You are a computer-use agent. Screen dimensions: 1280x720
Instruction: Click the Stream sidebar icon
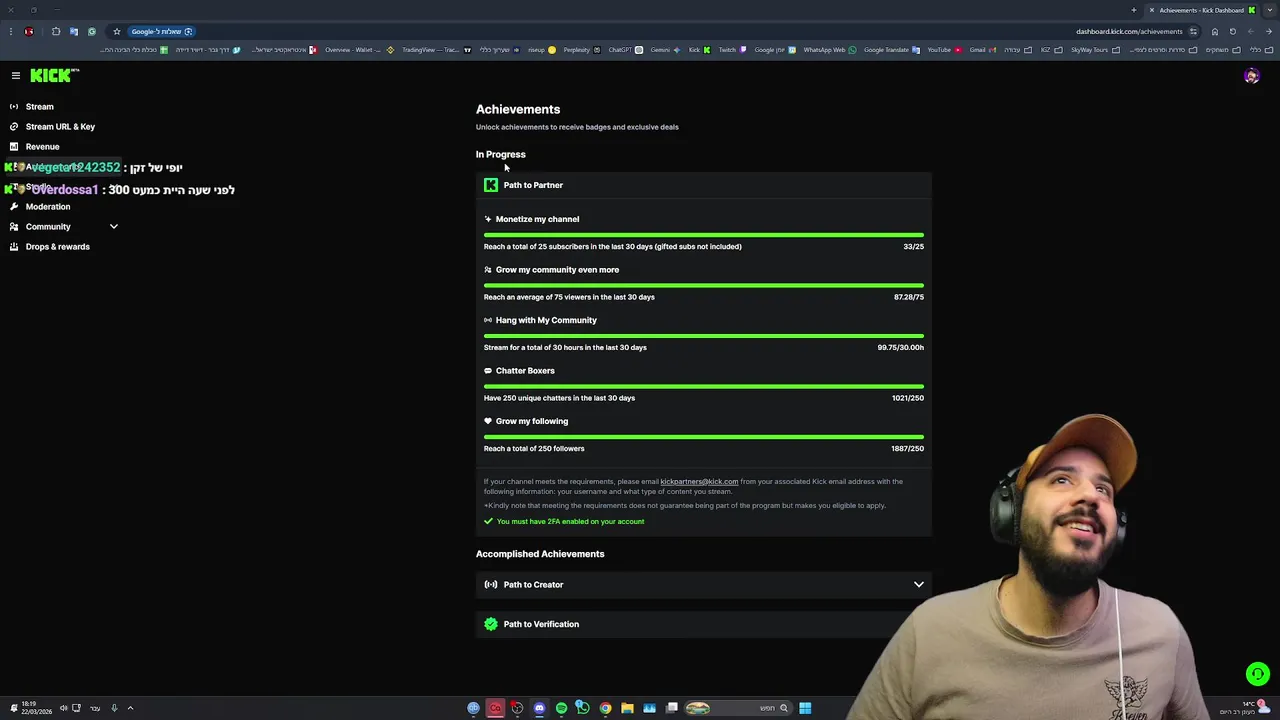tap(14, 106)
